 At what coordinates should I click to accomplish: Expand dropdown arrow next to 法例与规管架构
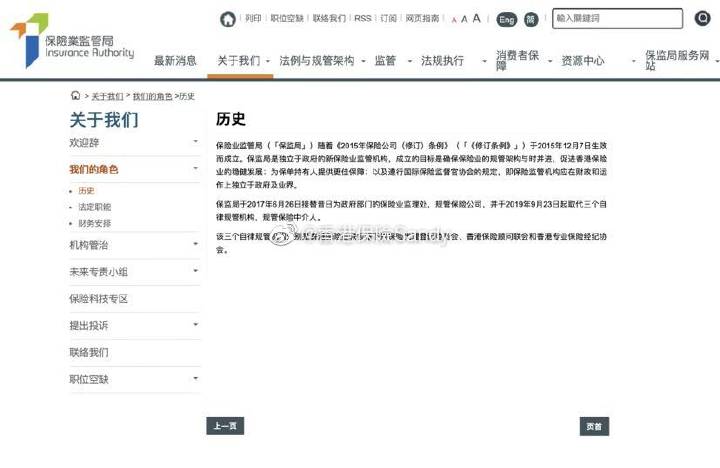click(x=363, y=61)
